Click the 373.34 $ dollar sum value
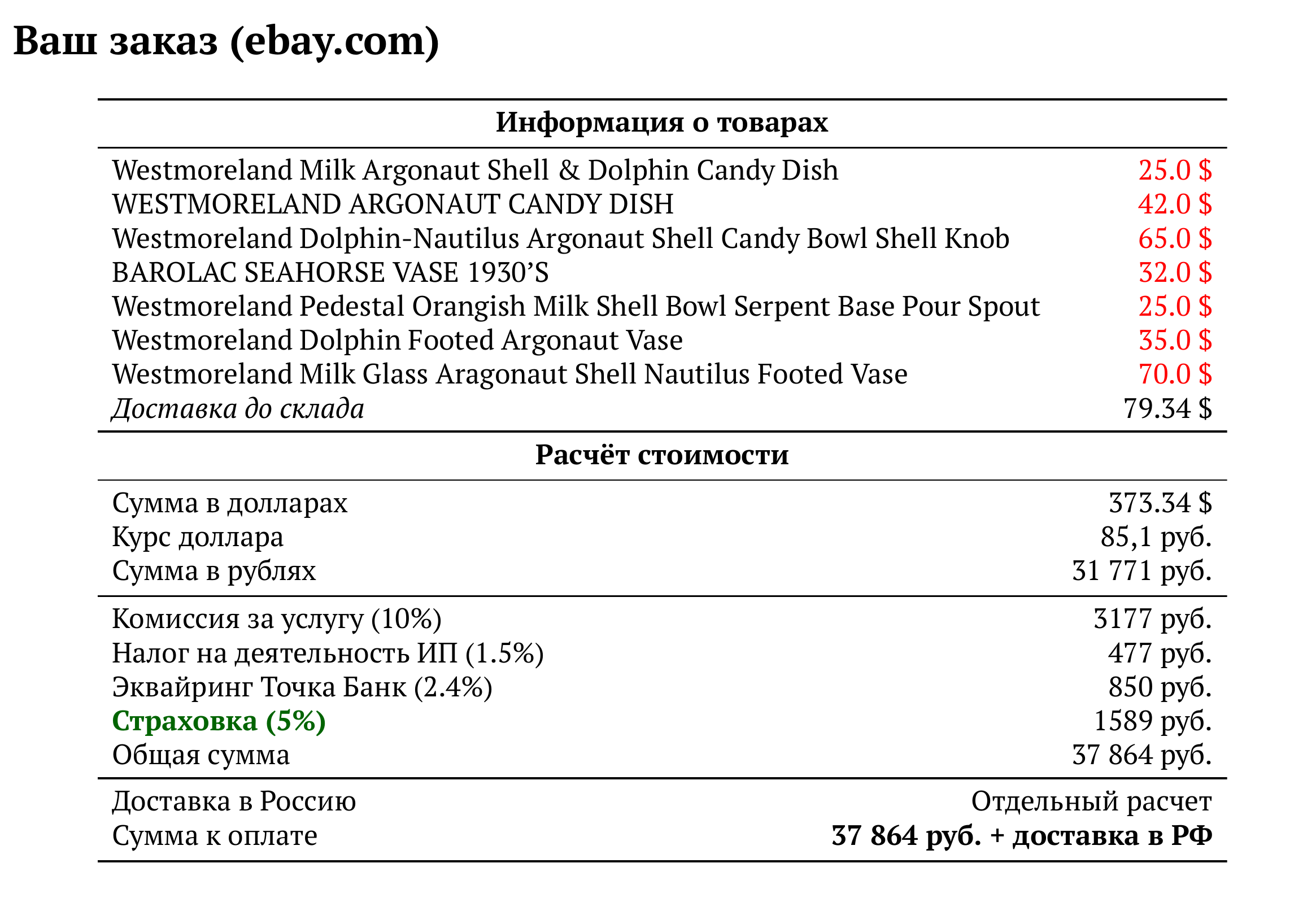The width and height of the screenshot is (1316, 911). [x=1160, y=503]
